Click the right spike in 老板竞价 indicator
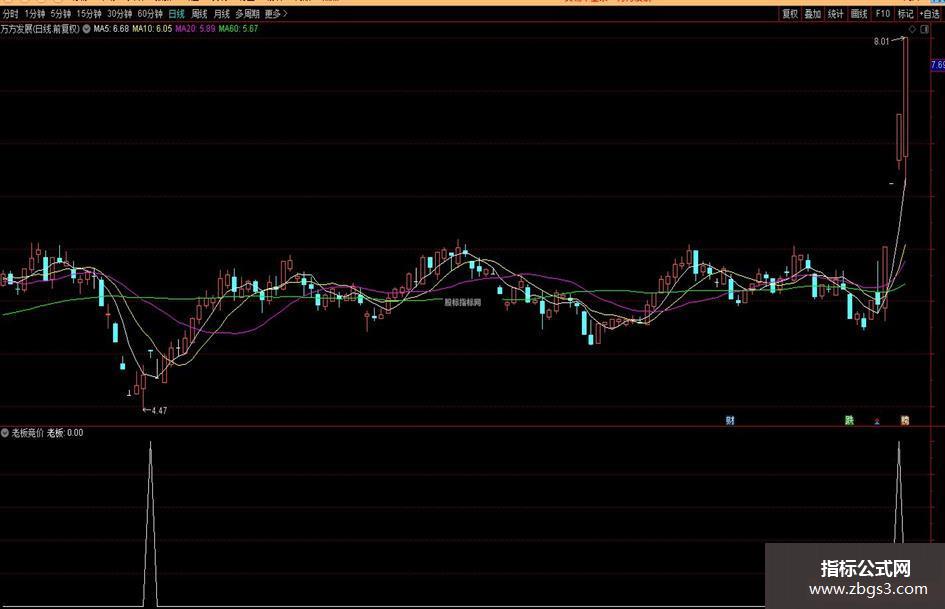Viewport: 945px width, 609px height. [x=899, y=491]
